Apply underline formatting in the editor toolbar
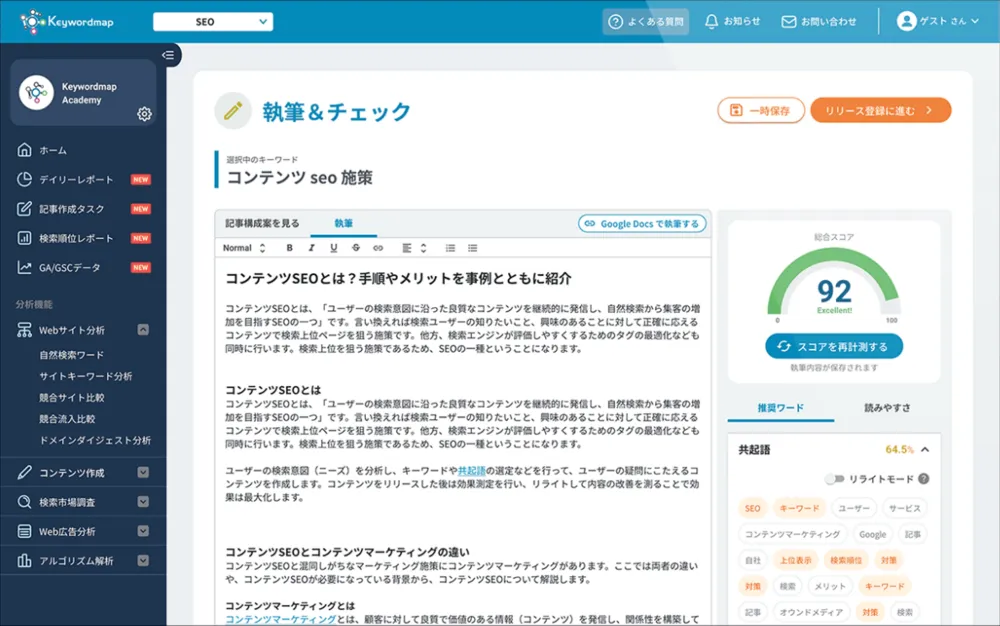 pyautogui.click(x=334, y=248)
